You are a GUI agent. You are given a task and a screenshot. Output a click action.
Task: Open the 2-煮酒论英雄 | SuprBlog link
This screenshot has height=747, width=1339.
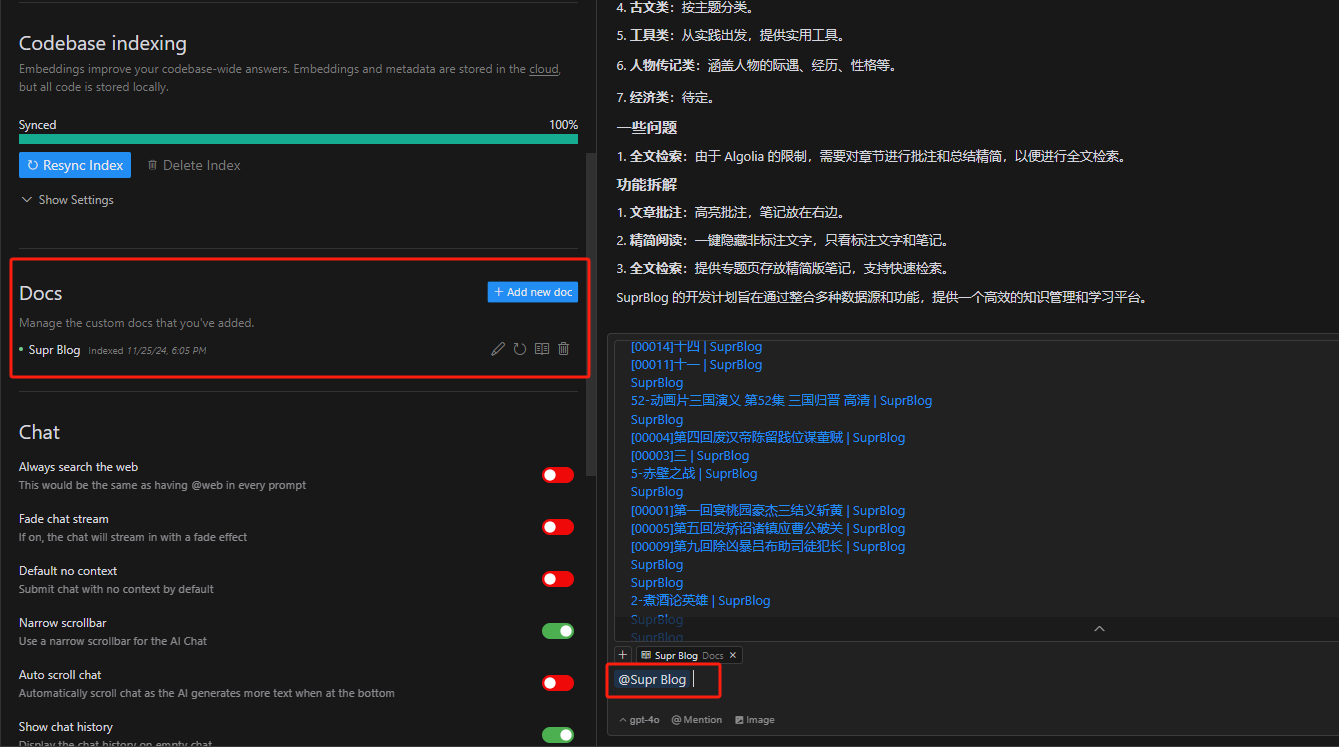pos(700,601)
